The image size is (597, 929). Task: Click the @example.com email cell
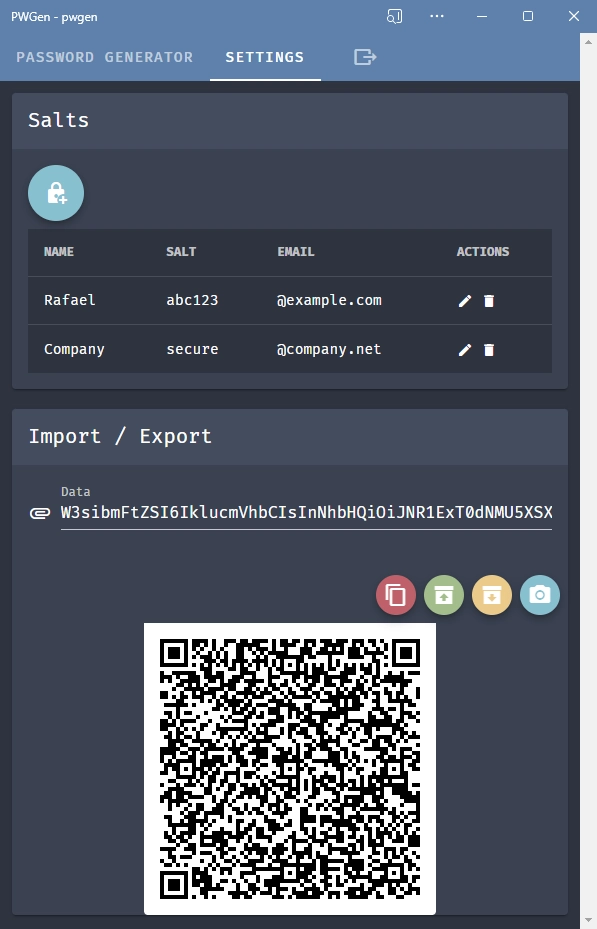pyautogui.click(x=329, y=300)
